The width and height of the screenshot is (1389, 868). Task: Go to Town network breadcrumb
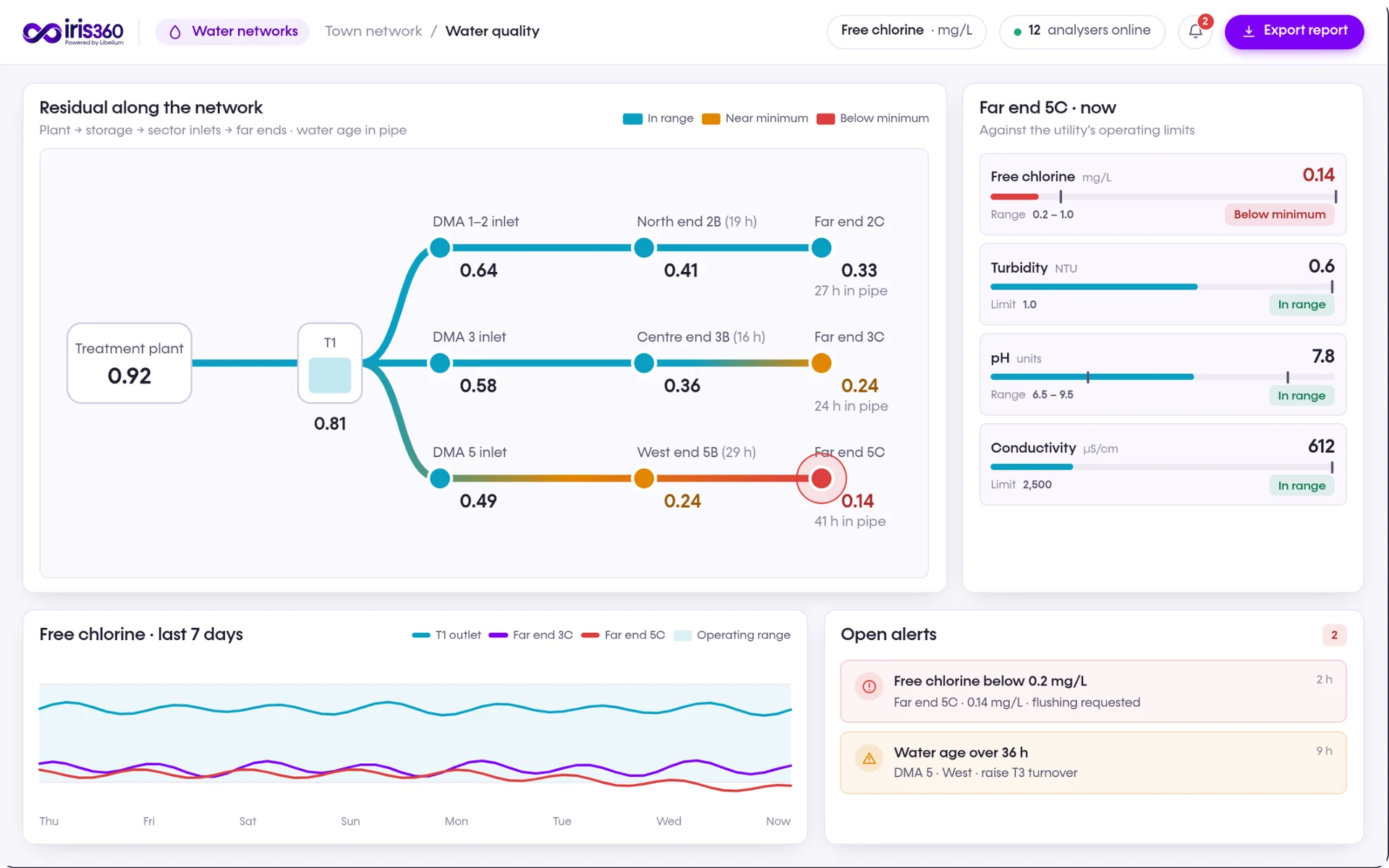373,31
